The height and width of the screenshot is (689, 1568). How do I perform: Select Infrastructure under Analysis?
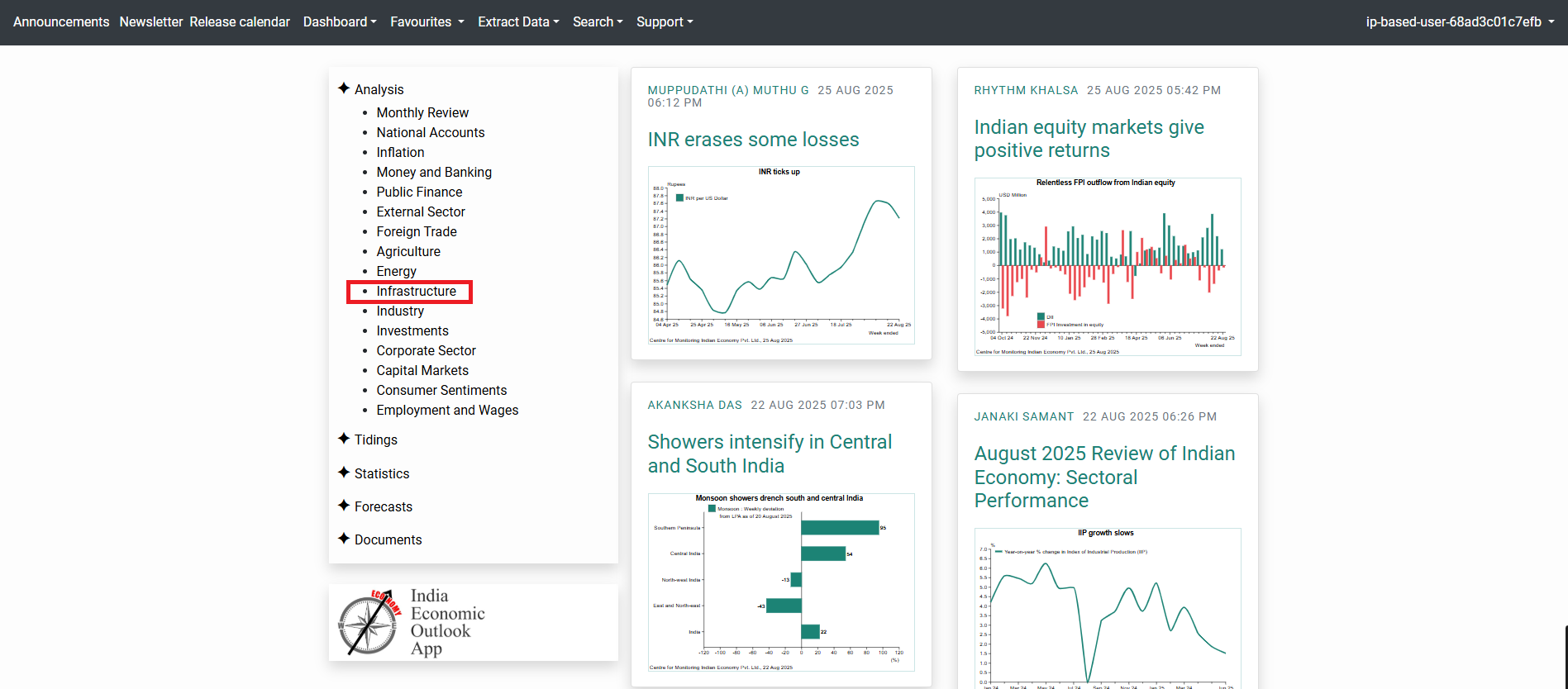tap(416, 292)
